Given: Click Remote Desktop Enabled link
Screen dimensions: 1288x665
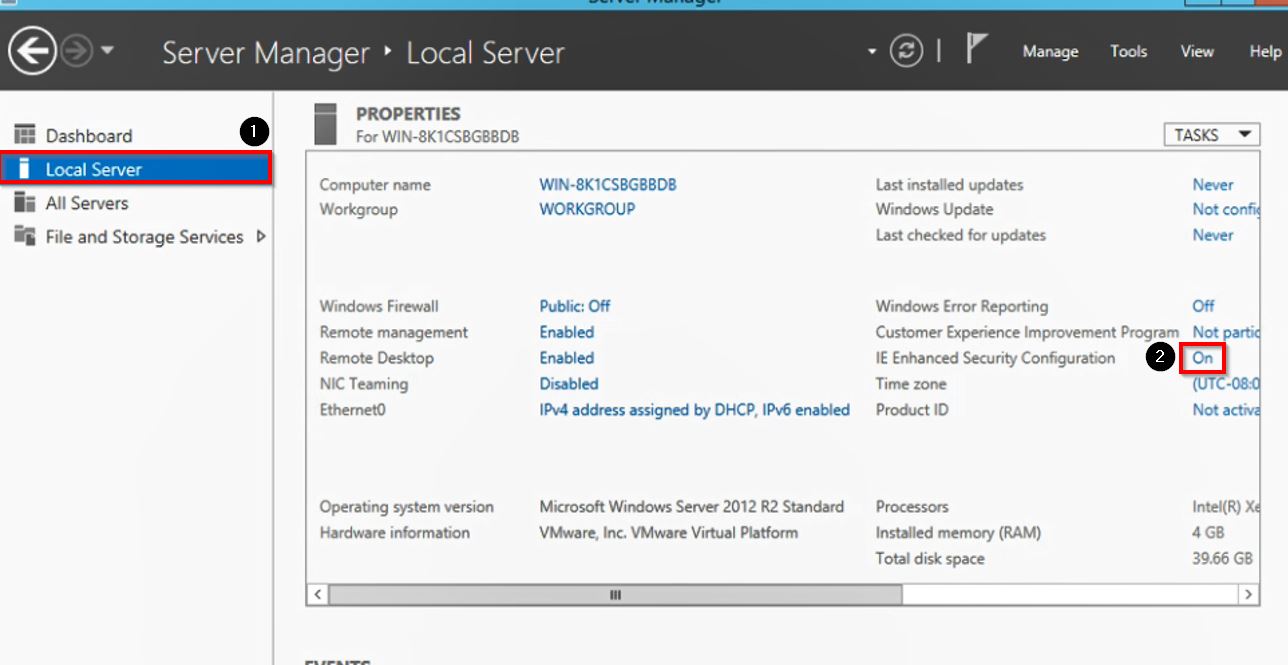Looking at the screenshot, I should coord(567,358).
